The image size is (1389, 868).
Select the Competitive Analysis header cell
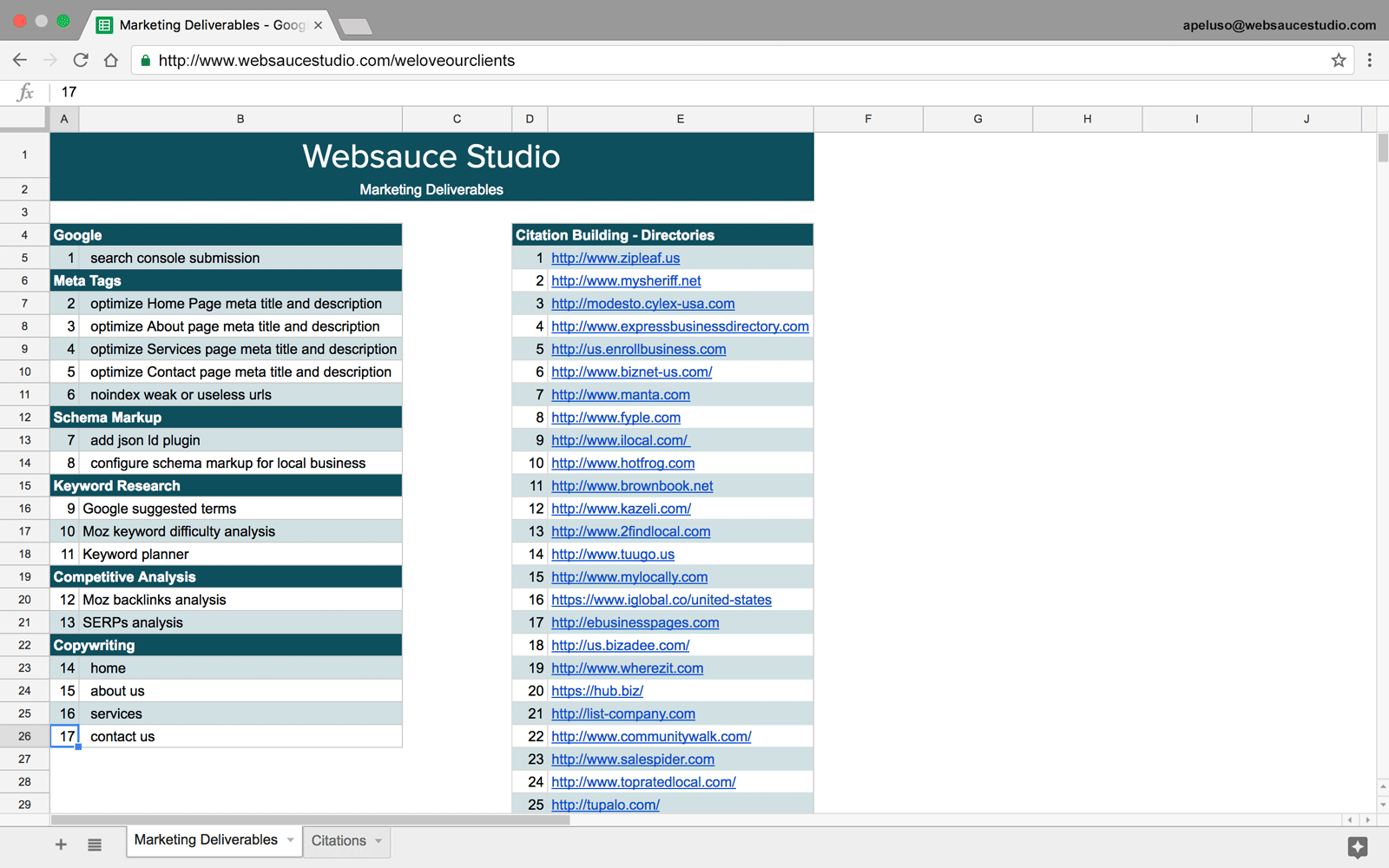pyautogui.click(x=226, y=577)
